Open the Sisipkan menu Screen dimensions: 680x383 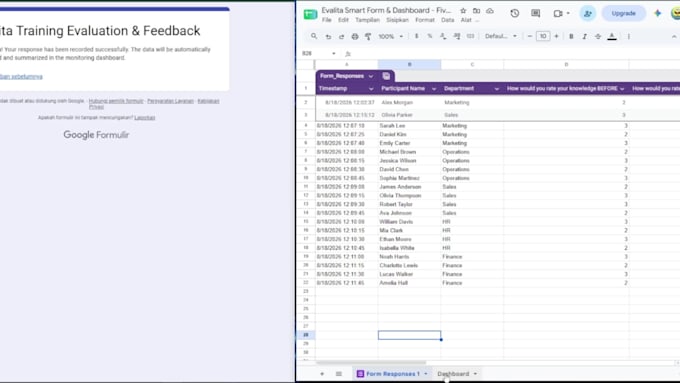click(397, 20)
